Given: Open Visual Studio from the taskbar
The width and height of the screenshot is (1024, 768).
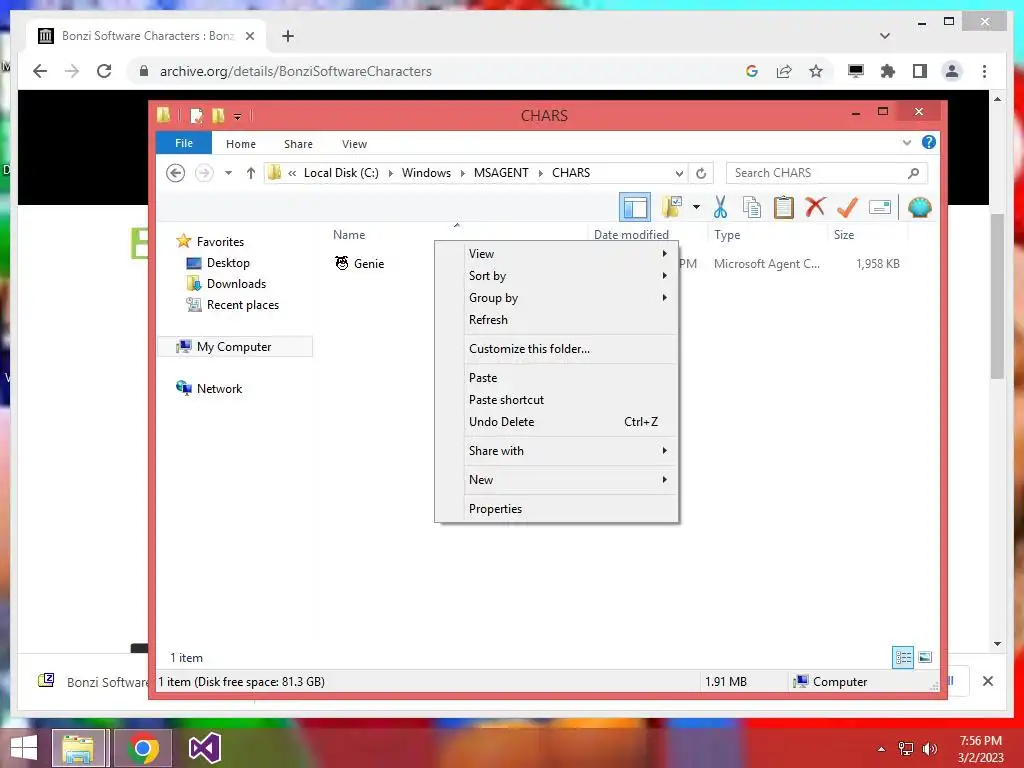Looking at the screenshot, I should [204, 748].
